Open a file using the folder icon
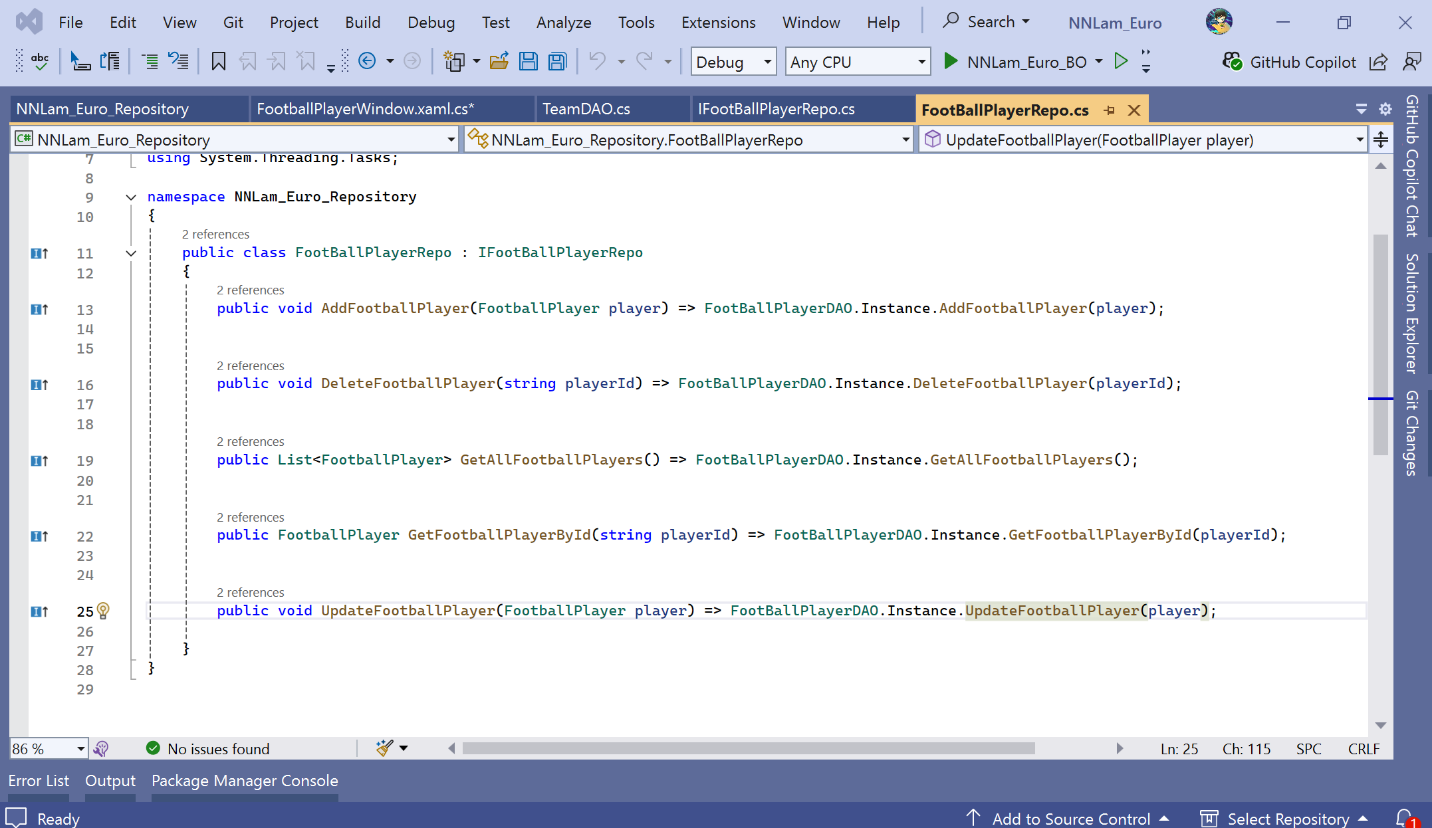The width and height of the screenshot is (1432, 828). click(x=499, y=62)
